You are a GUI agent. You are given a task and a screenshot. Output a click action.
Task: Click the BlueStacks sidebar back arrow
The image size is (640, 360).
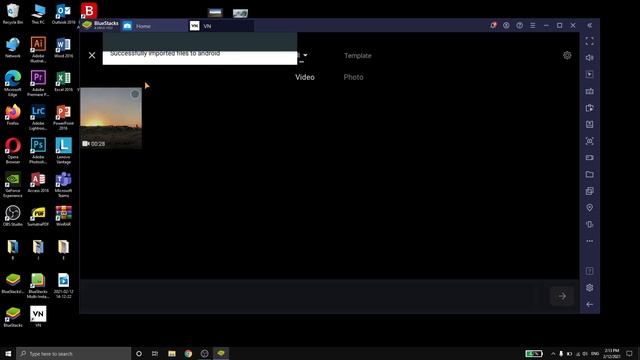589,304
